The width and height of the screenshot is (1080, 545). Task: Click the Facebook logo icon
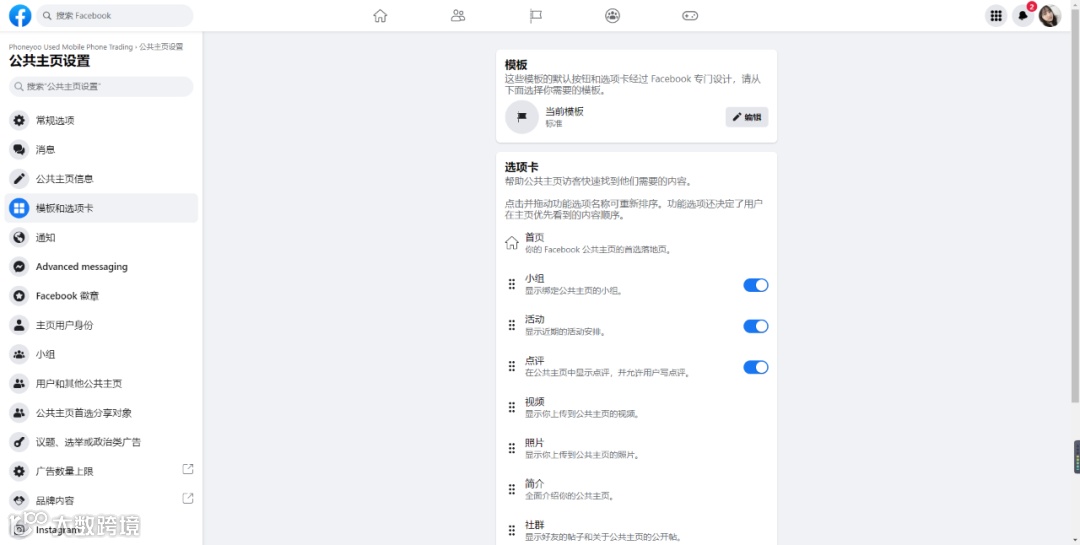coord(20,15)
